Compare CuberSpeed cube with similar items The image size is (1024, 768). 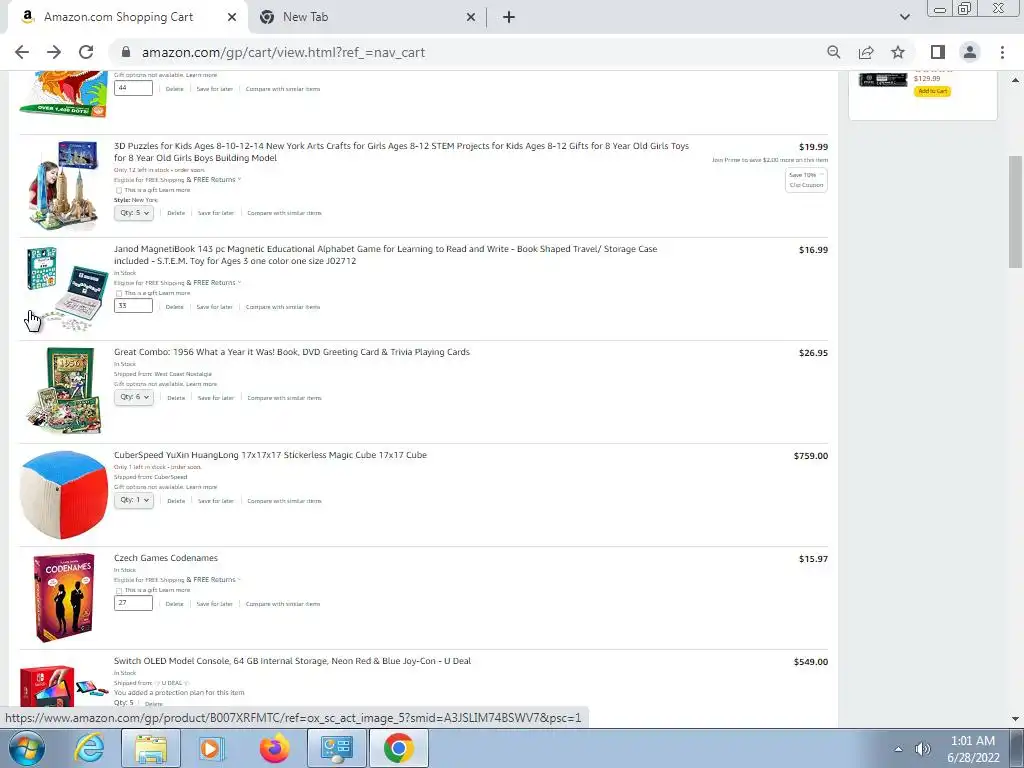pyautogui.click(x=284, y=501)
